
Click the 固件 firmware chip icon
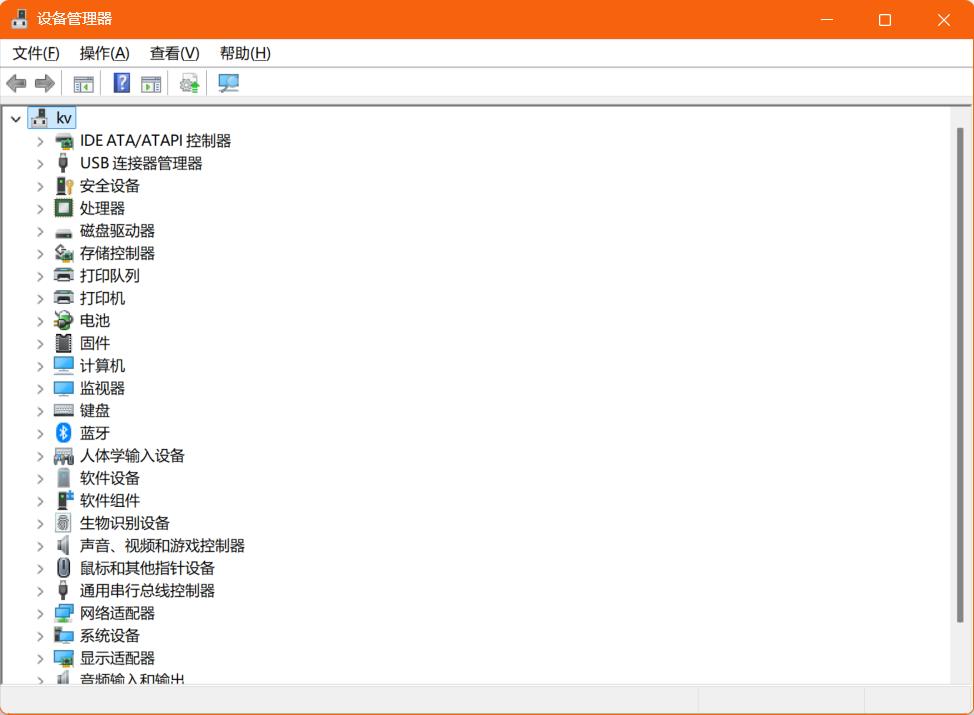(x=63, y=343)
